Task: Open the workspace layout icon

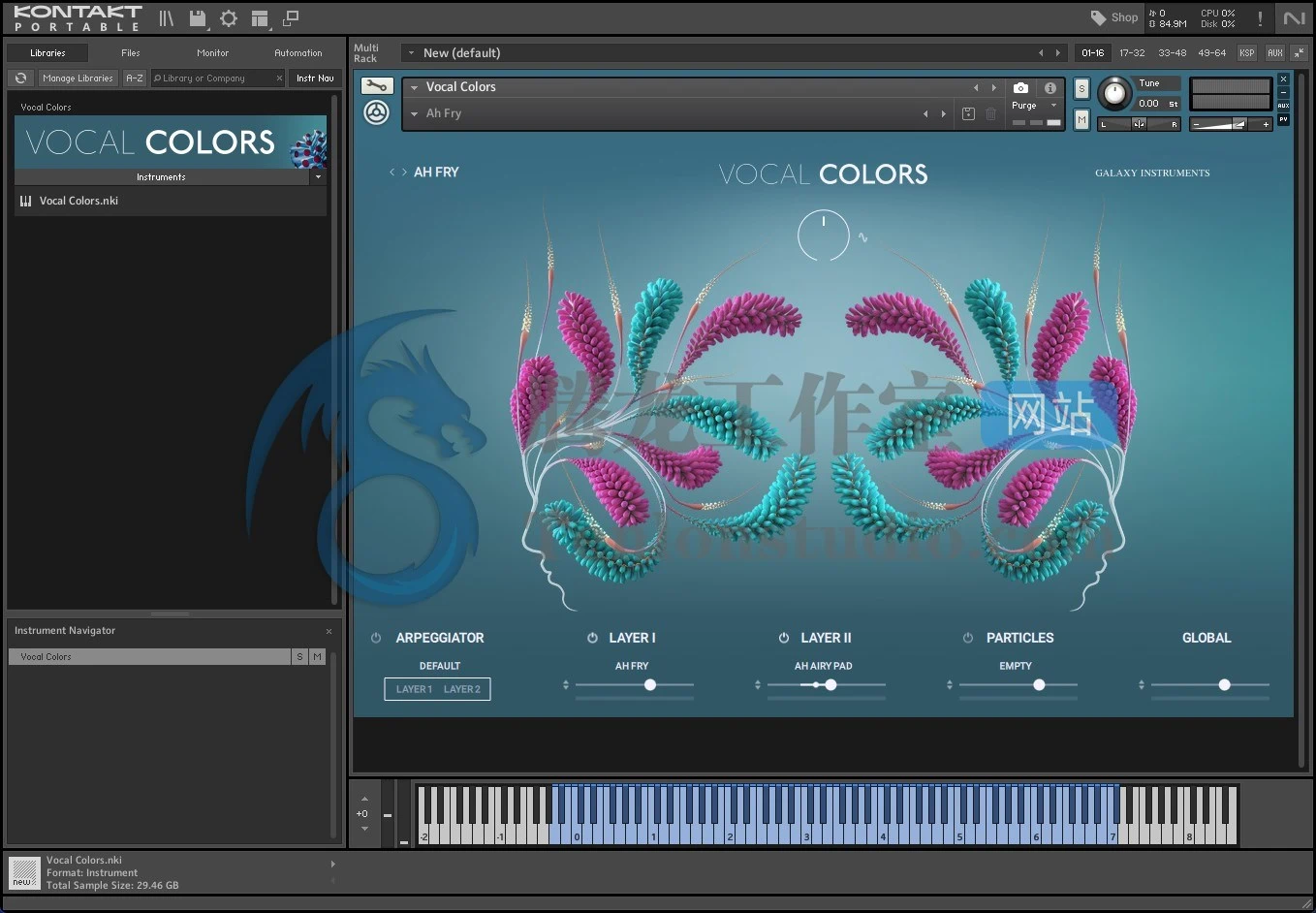Action: 260,18
